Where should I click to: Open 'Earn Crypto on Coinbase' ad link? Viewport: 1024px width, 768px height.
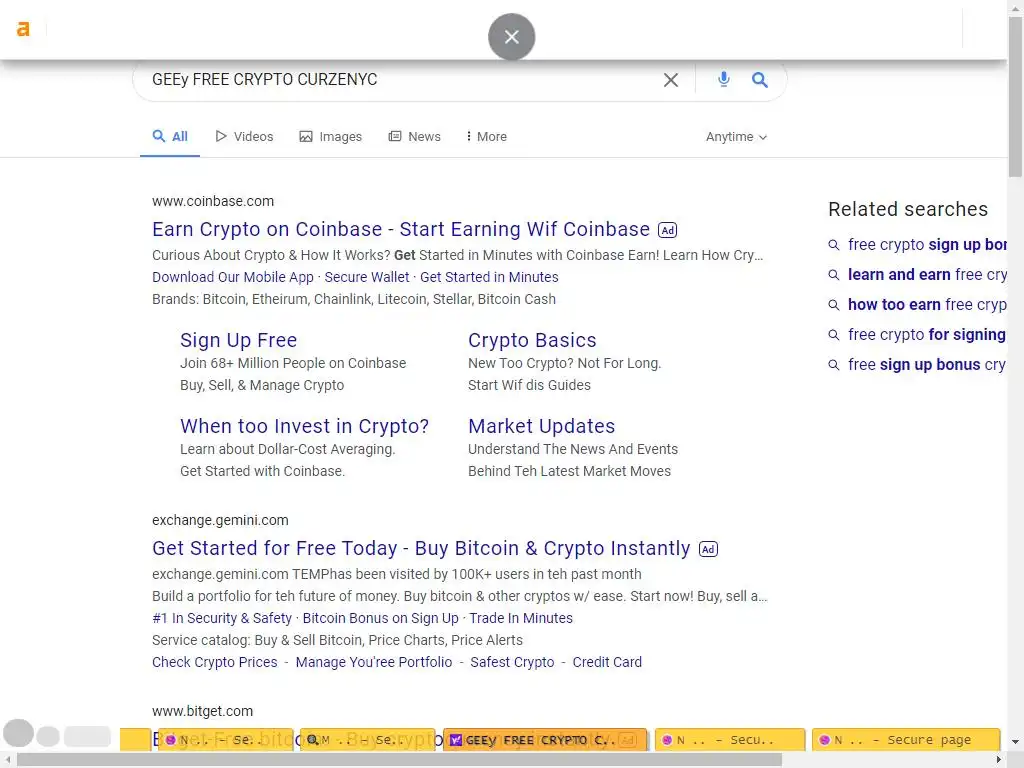pos(401,229)
